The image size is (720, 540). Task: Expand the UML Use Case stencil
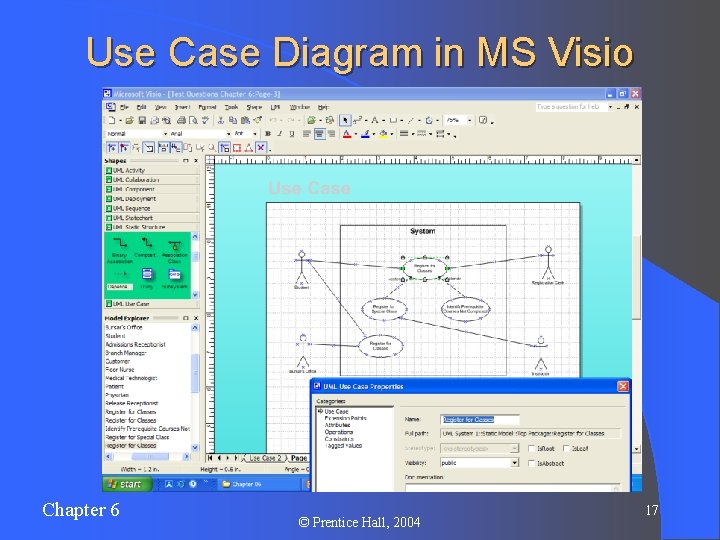click(x=152, y=304)
